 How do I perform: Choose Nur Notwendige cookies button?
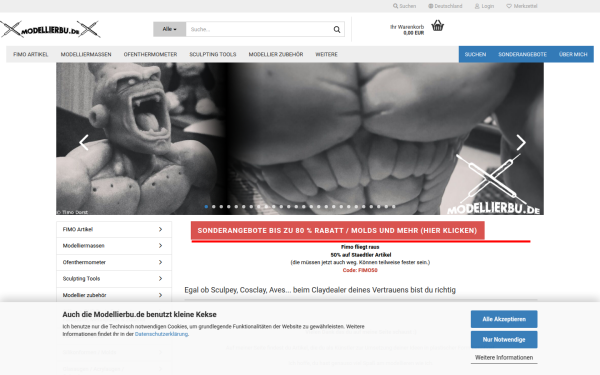pyautogui.click(x=504, y=339)
